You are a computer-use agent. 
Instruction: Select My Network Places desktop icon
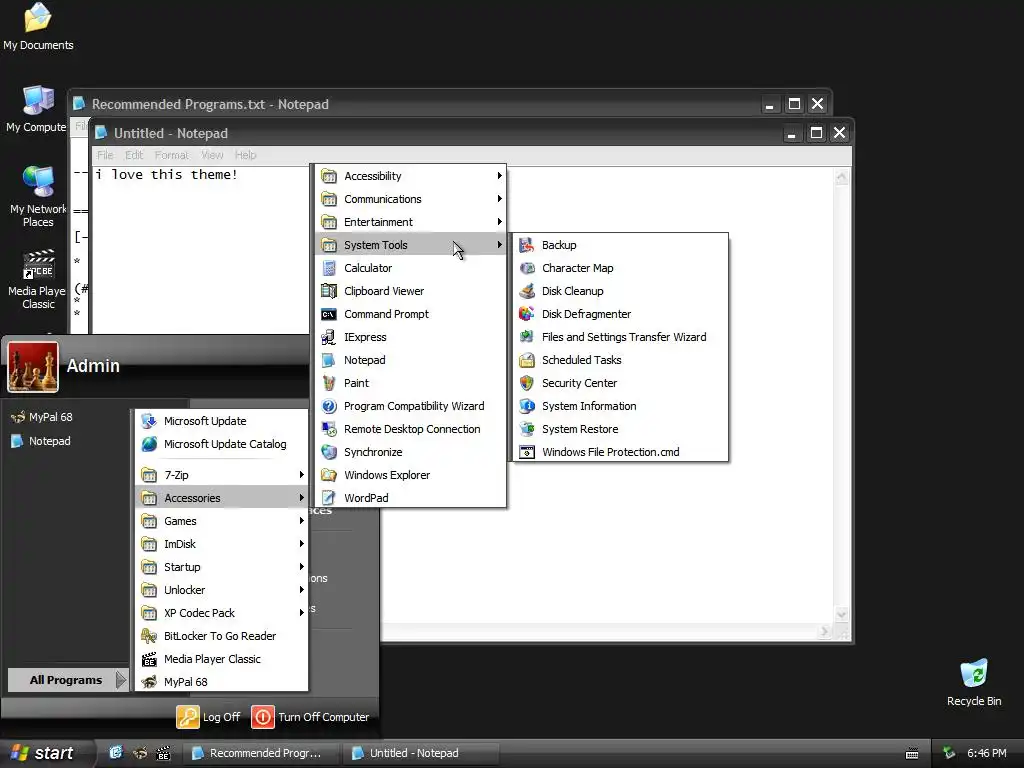pos(38,196)
